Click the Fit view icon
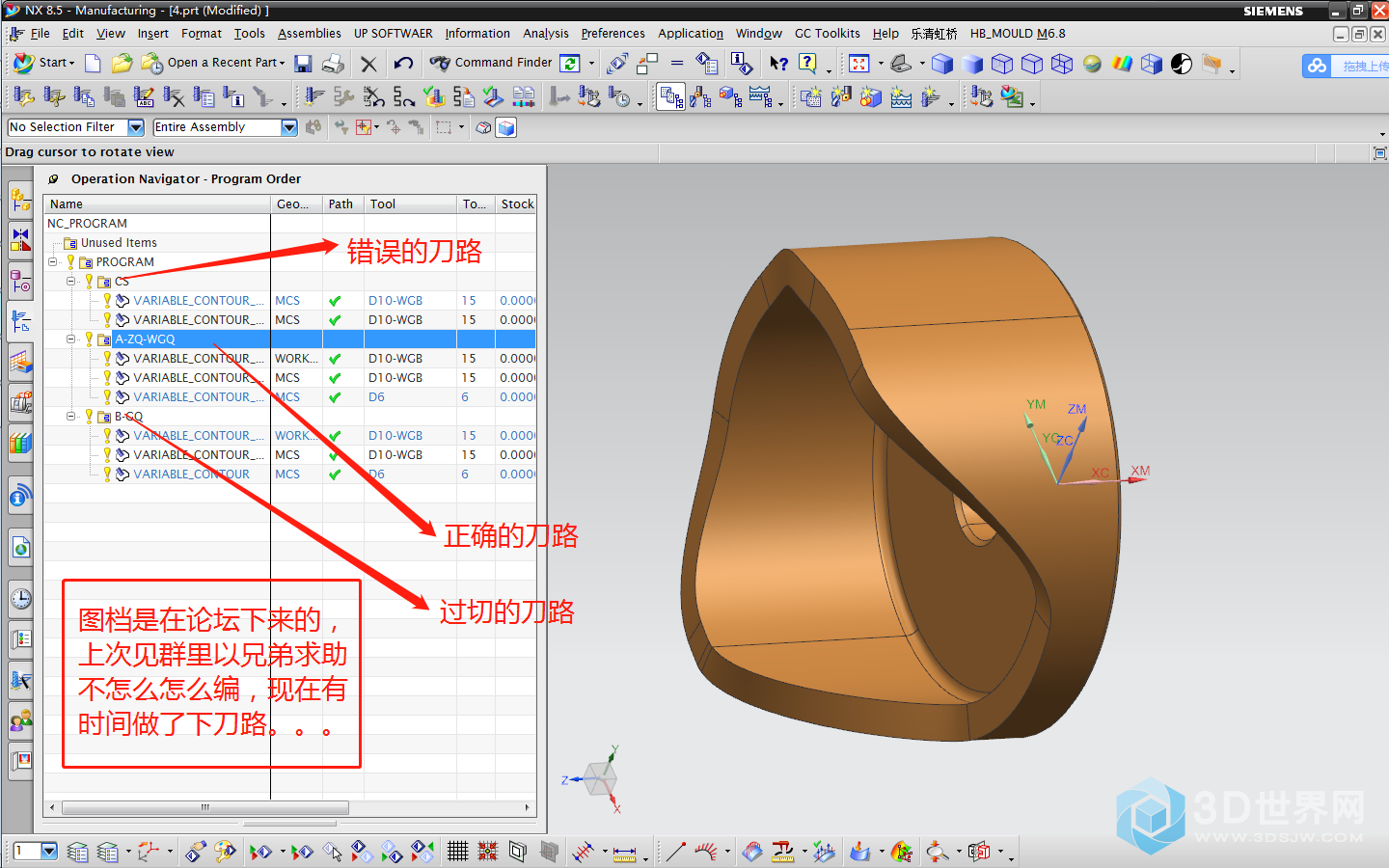Image resolution: width=1389 pixels, height=868 pixels. pyautogui.click(x=858, y=64)
